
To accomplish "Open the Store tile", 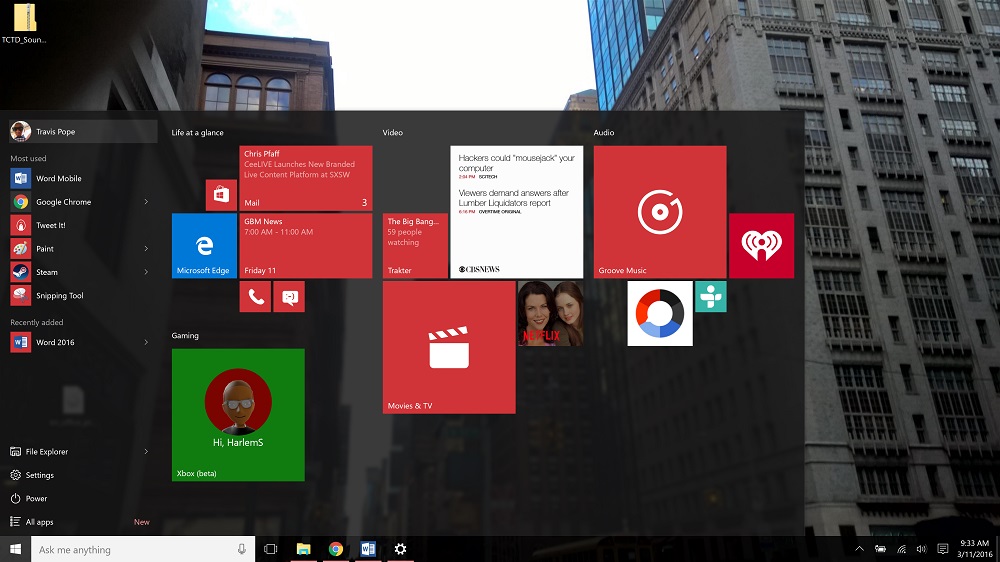I will [221, 195].
